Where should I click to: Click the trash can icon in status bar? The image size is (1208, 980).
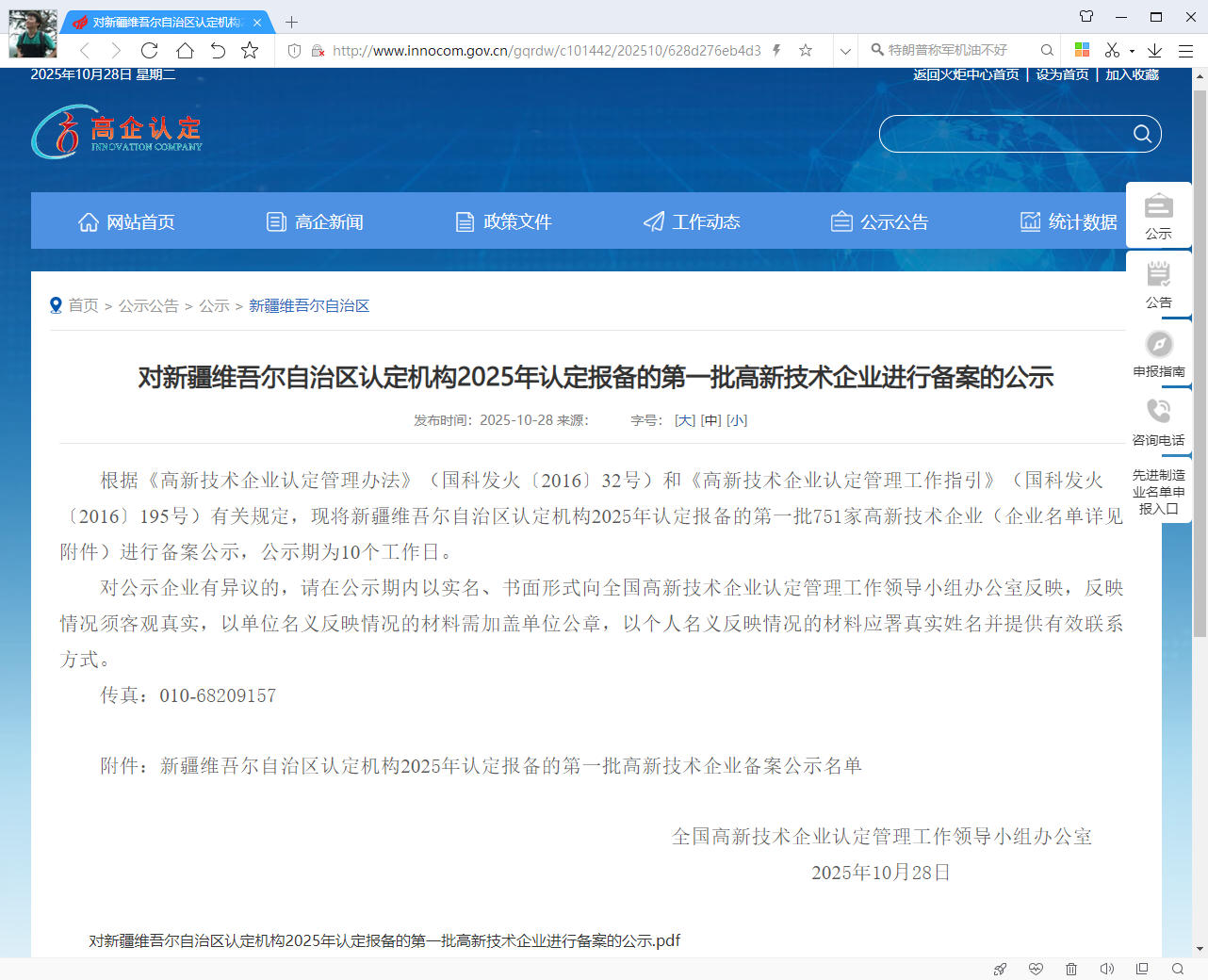click(x=1071, y=969)
